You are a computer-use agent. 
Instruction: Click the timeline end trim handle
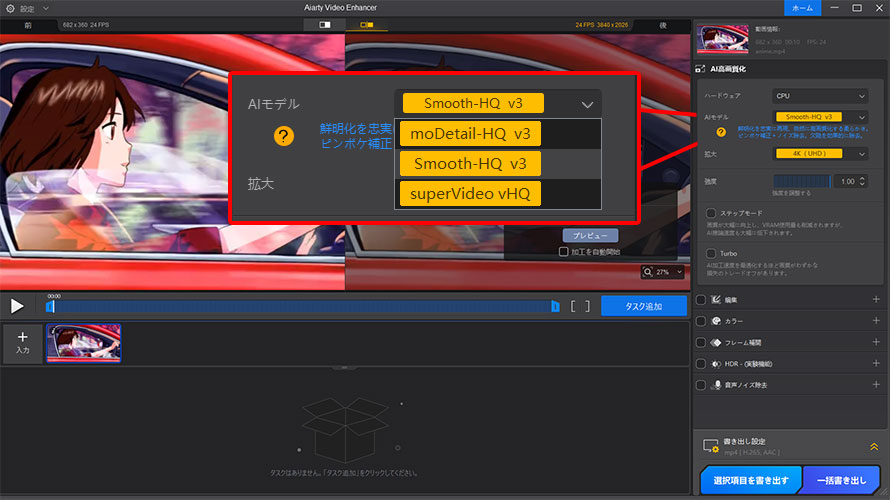[x=555, y=306]
